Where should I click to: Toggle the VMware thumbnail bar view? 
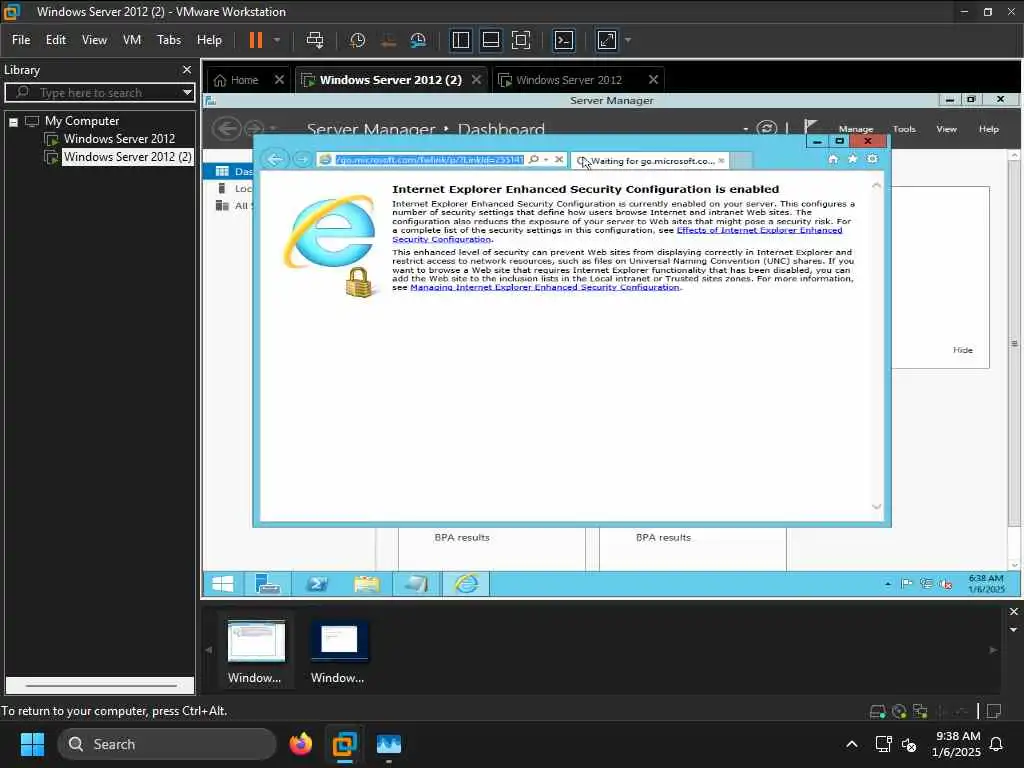pyautogui.click(x=490, y=40)
